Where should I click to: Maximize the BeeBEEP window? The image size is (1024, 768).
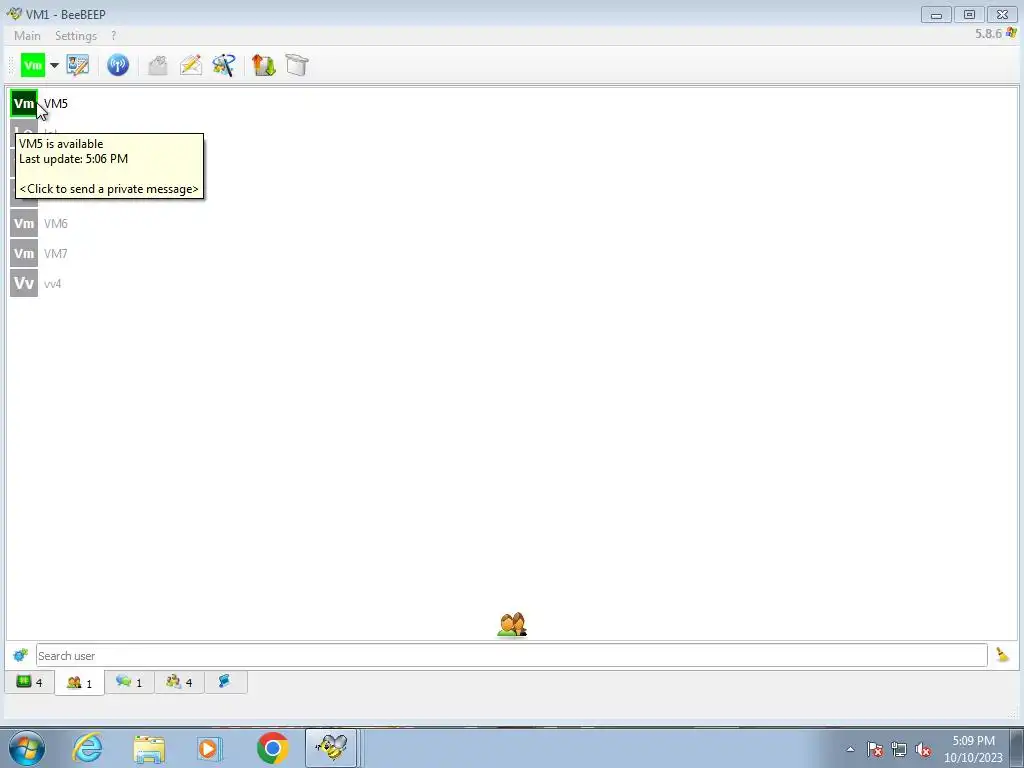969,14
